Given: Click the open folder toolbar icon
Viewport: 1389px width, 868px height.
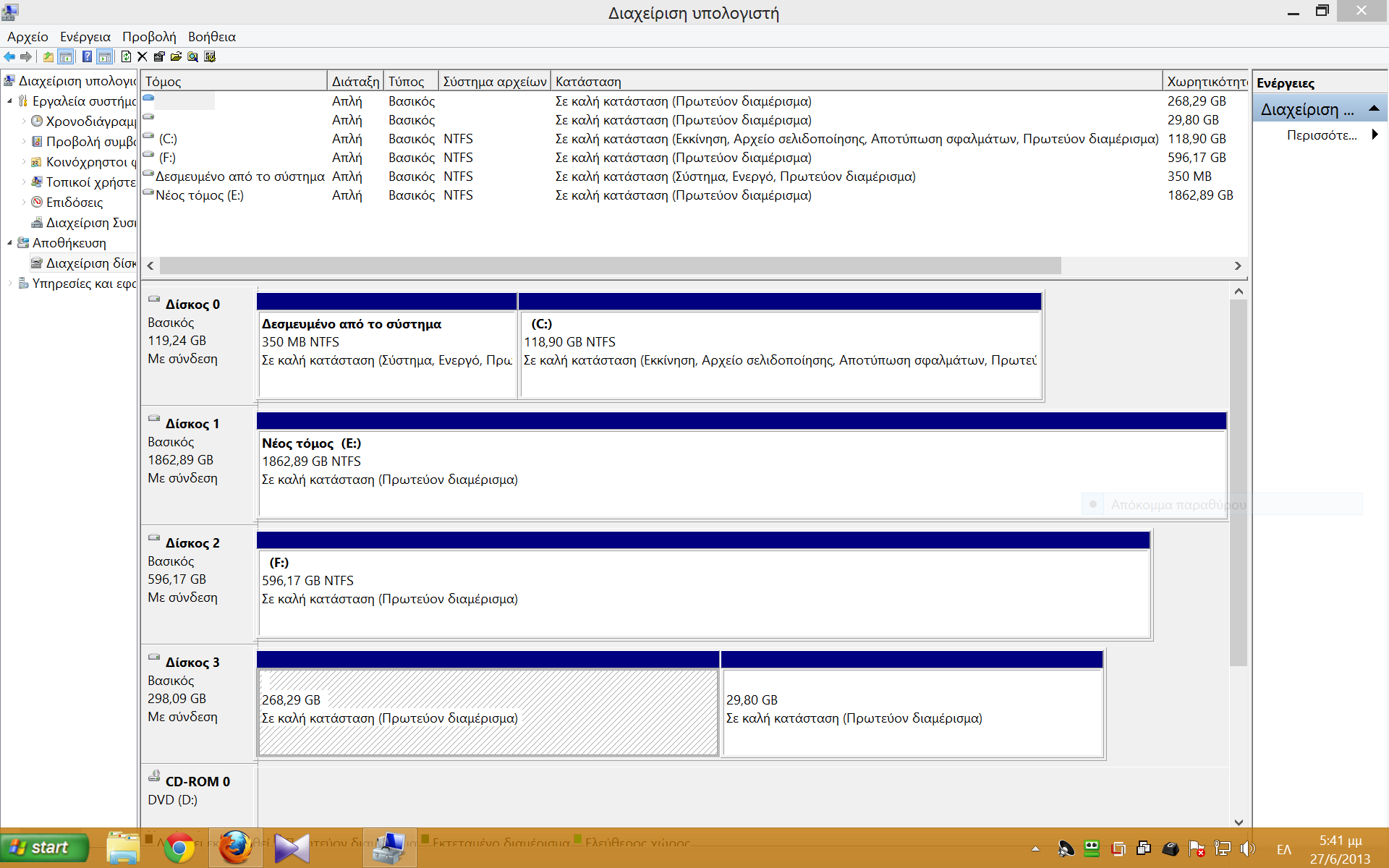Looking at the screenshot, I should (176, 56).
